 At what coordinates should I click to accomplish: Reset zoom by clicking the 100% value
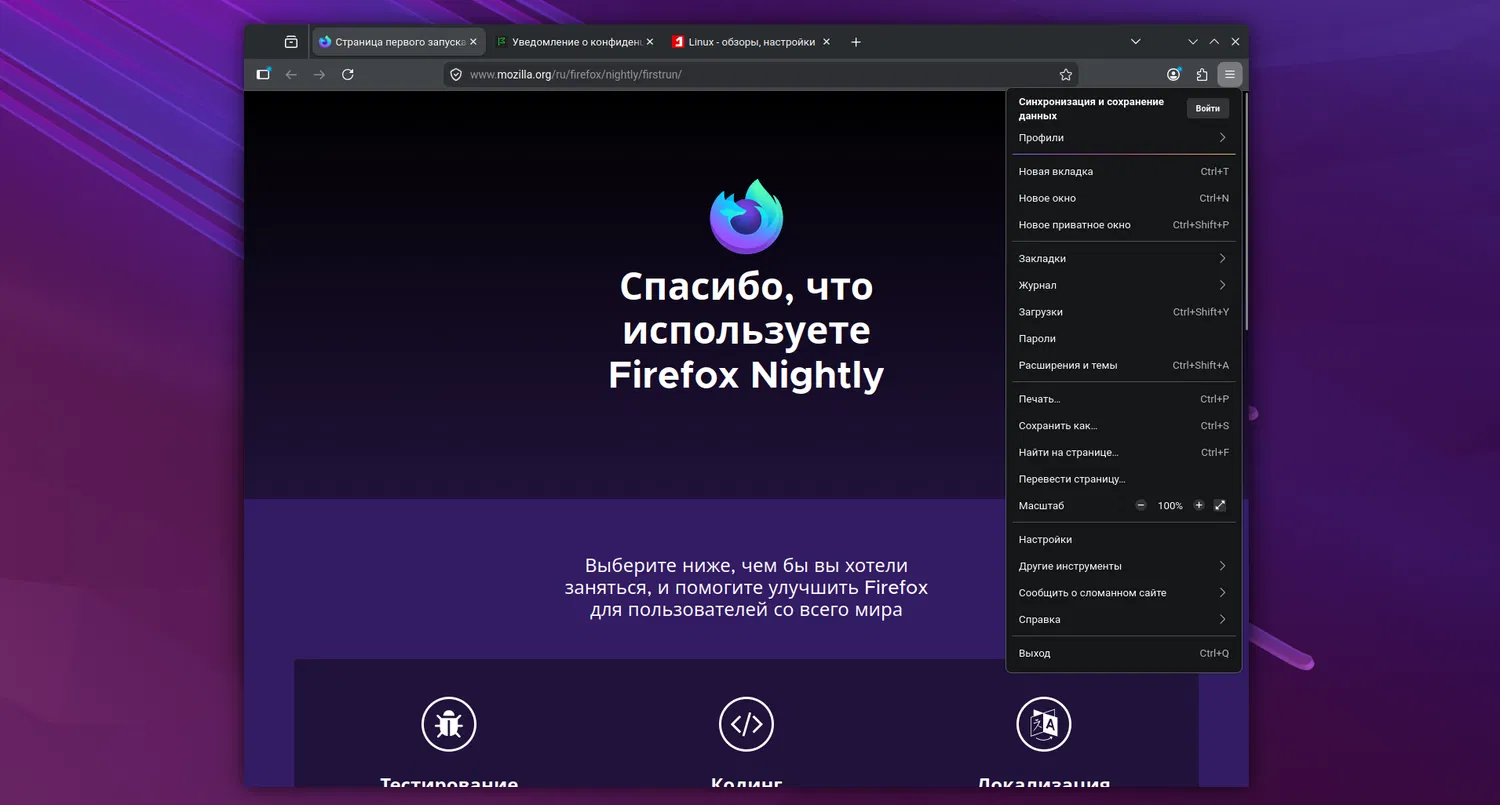pos(1170,506)
